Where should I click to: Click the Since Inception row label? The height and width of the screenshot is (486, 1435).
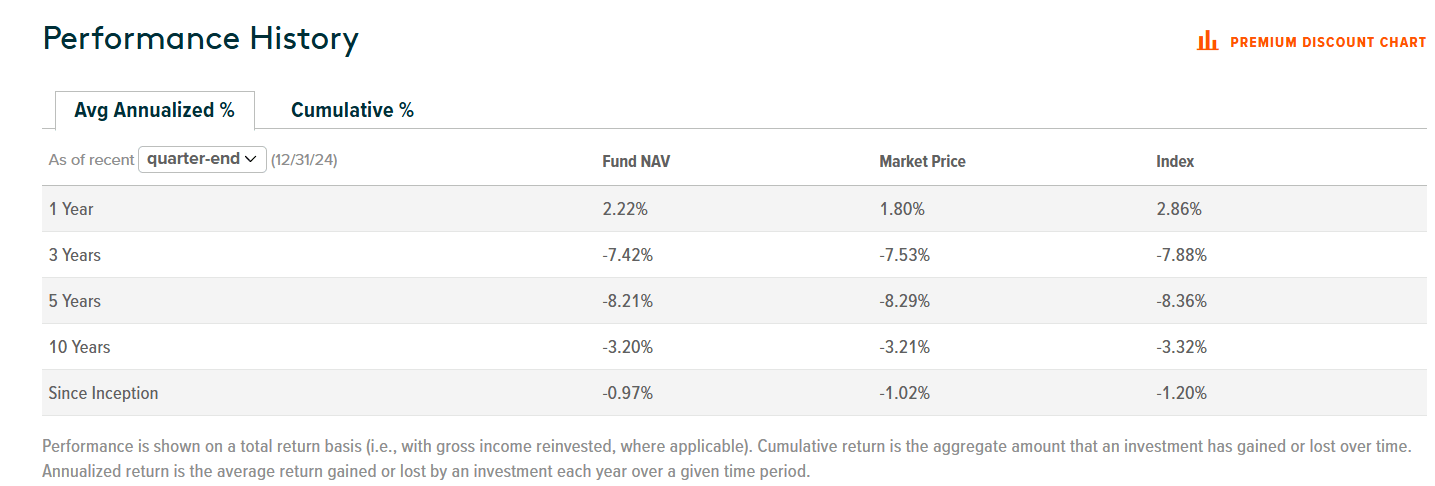(x=103, y=393)
